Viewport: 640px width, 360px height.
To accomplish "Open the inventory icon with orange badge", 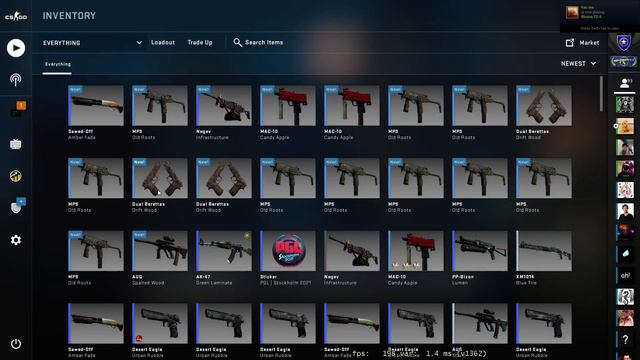I will pos(18,109).
